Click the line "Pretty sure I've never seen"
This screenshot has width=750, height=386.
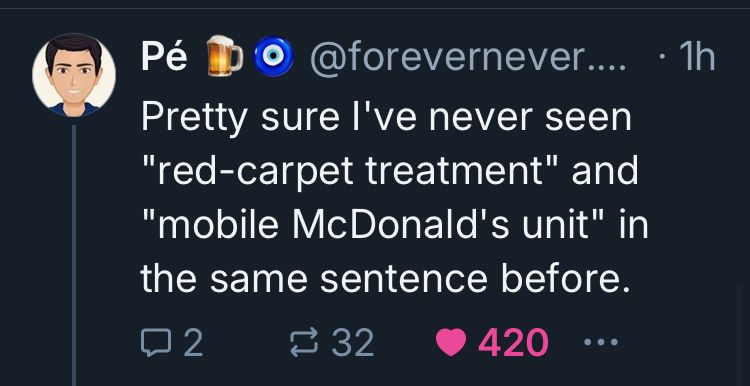(x=386, y=119)
